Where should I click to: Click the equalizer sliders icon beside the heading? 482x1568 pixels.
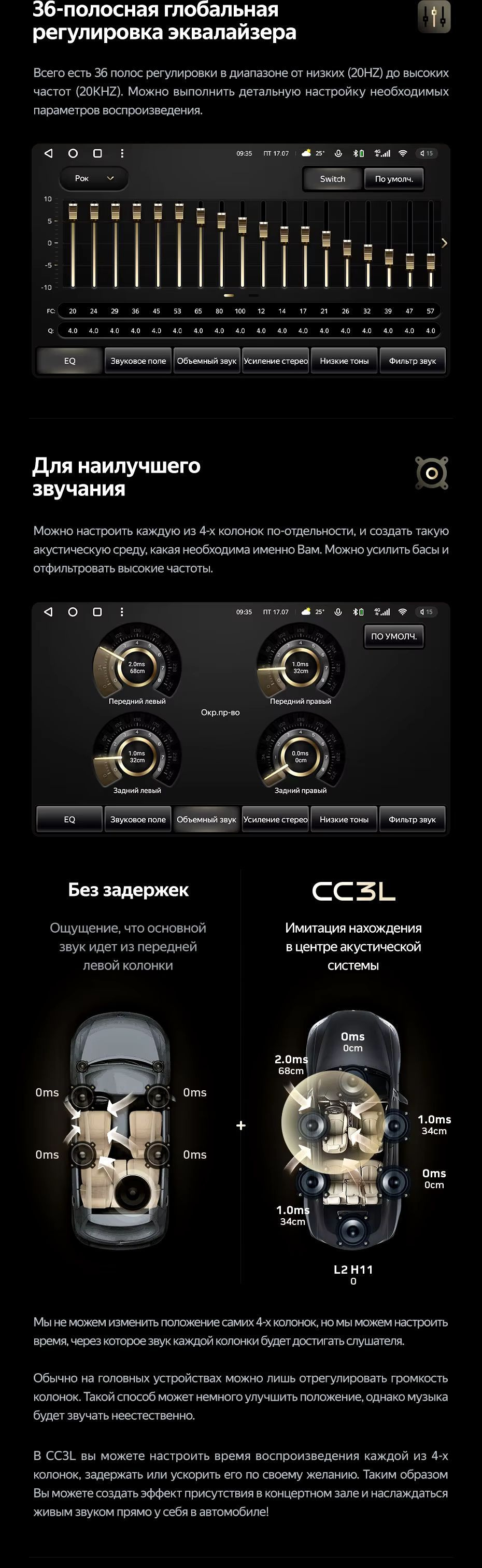click(x=434, y=17)
